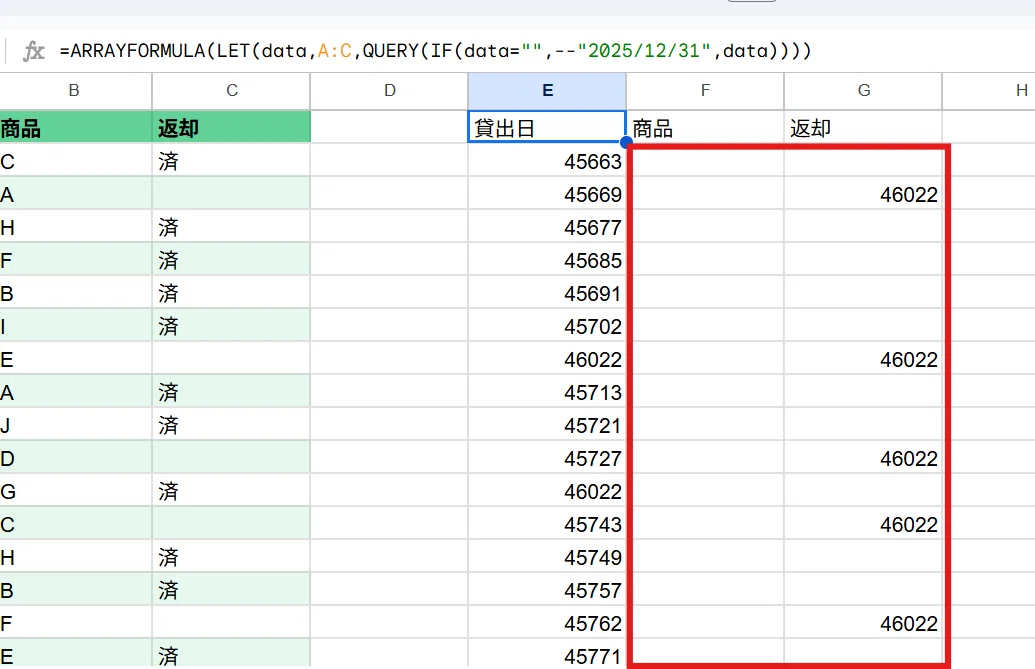Select cell with value 45677
Screen dimensions: 1035x669
pos(547,227)
